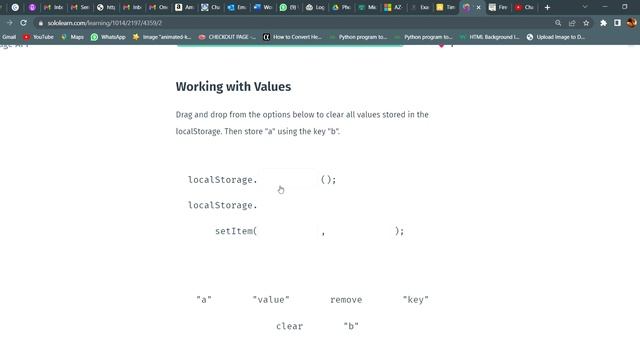Share this page using the share icon
Image resolution: width=640 pixels, height=360 pixels.
pyautogui.click(x=572, y=23)
